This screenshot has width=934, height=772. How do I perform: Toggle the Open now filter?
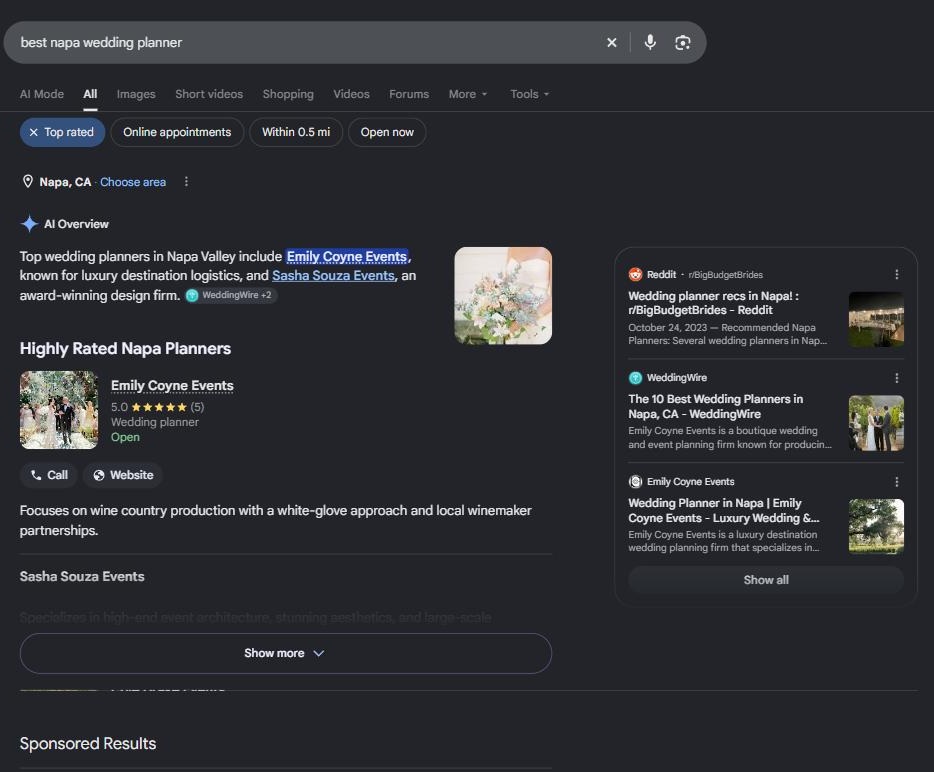387,132
